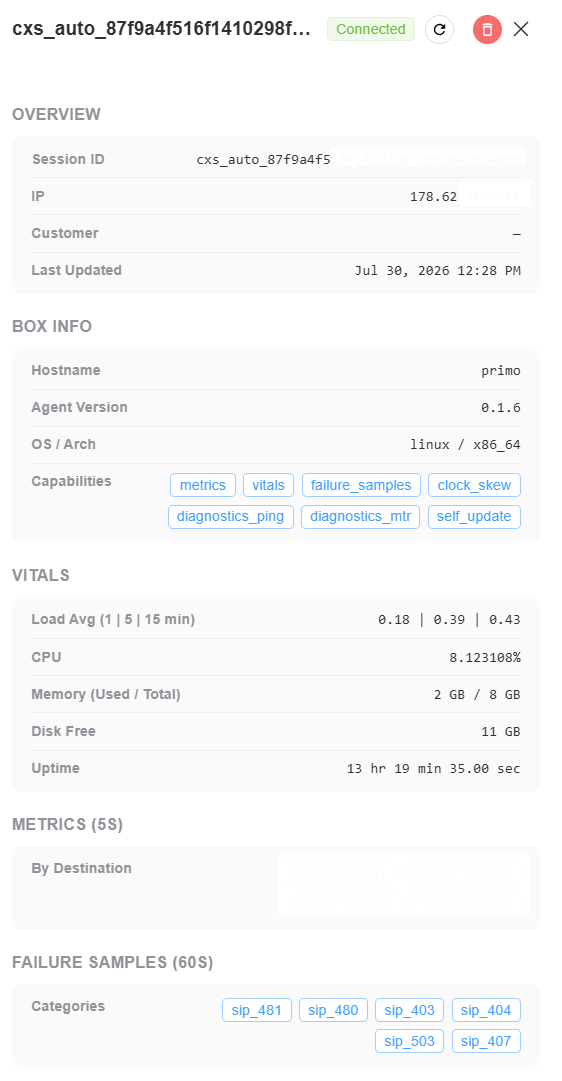Select the sip_481 failure category
Screen dimensions: 562x1081
coord(257,1010)
